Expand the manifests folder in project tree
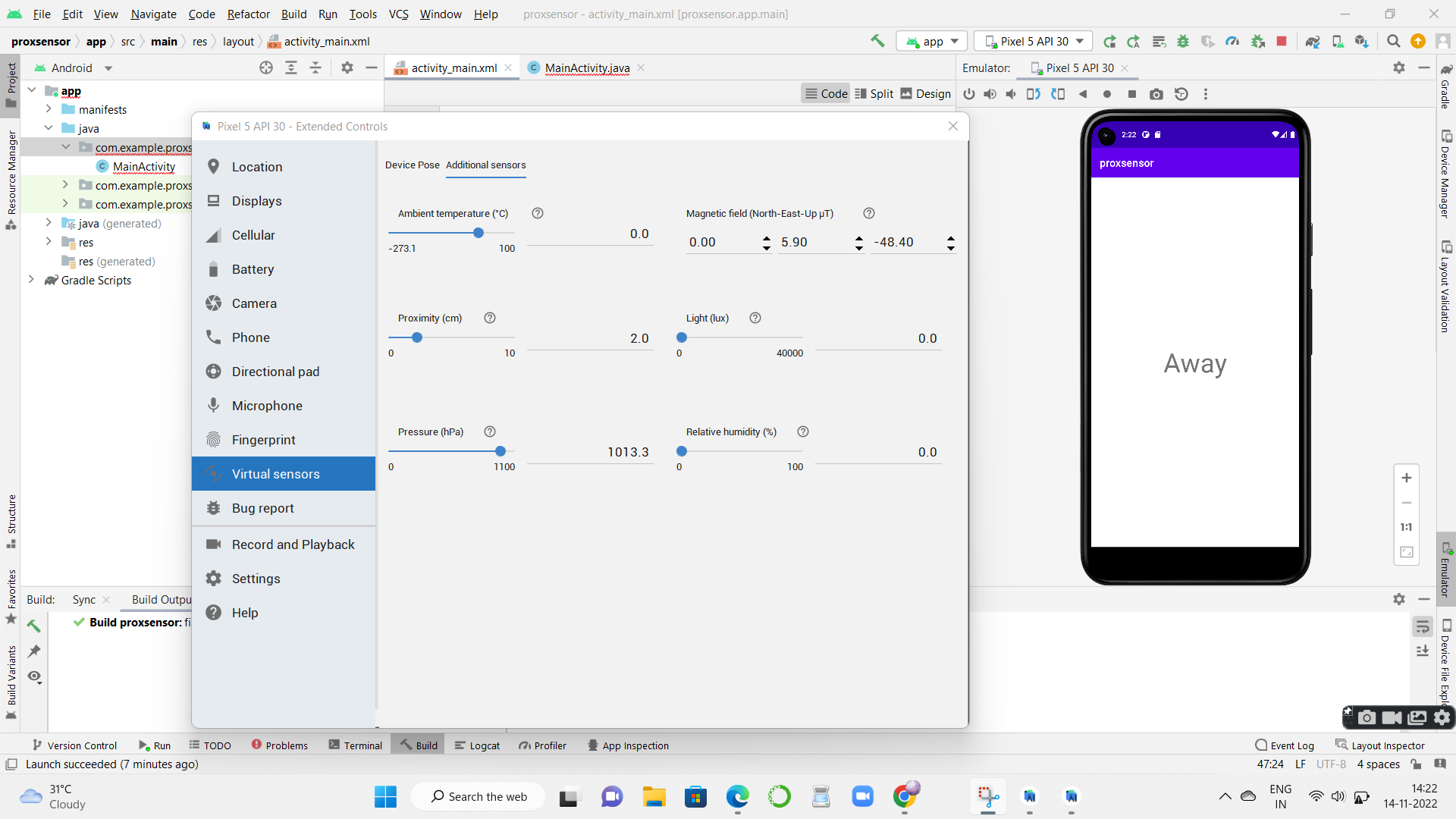Screen dimensions: 1456x819 click(49, 109)
